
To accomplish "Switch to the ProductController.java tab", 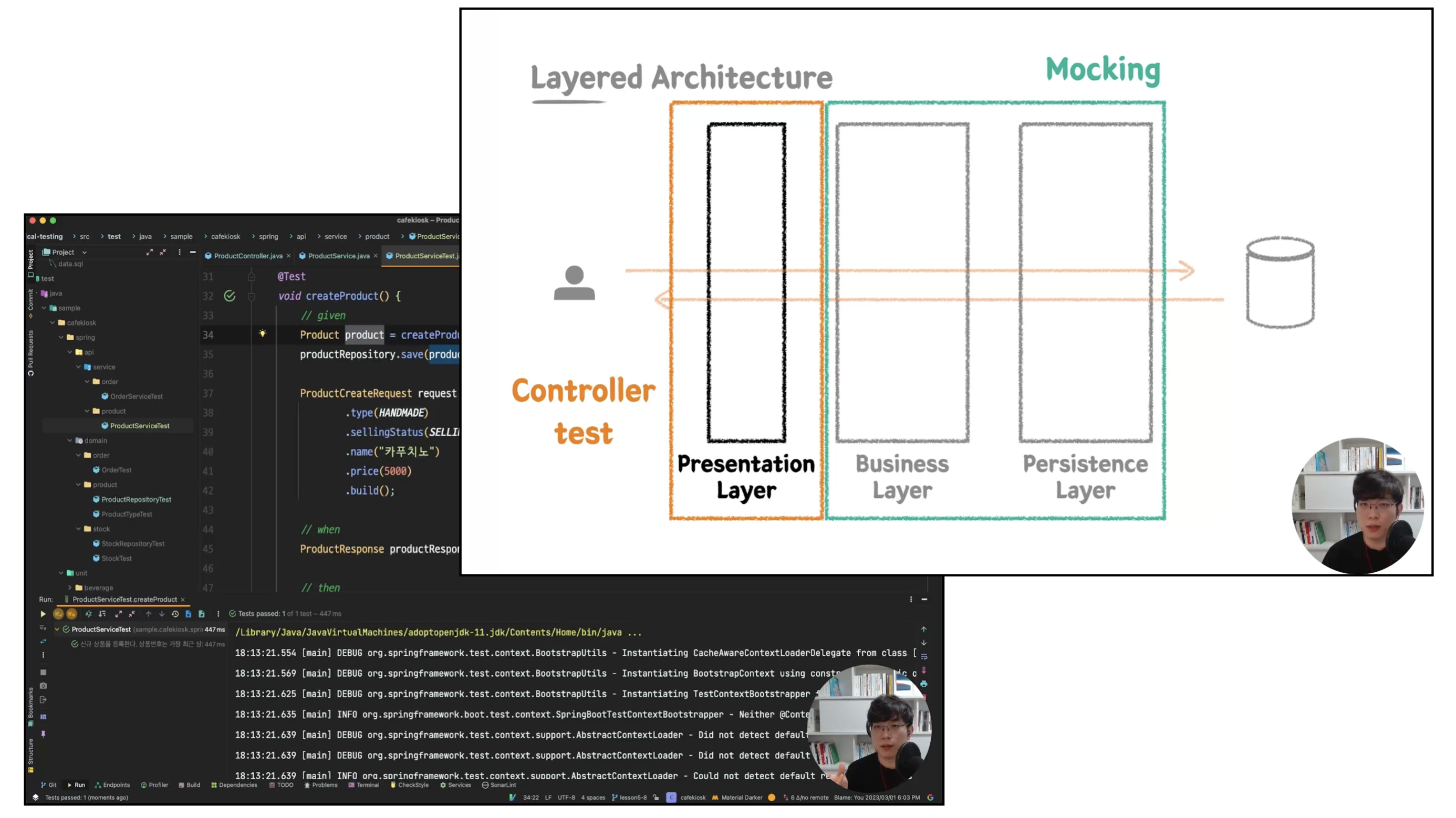I will click(x=247, y=256).
